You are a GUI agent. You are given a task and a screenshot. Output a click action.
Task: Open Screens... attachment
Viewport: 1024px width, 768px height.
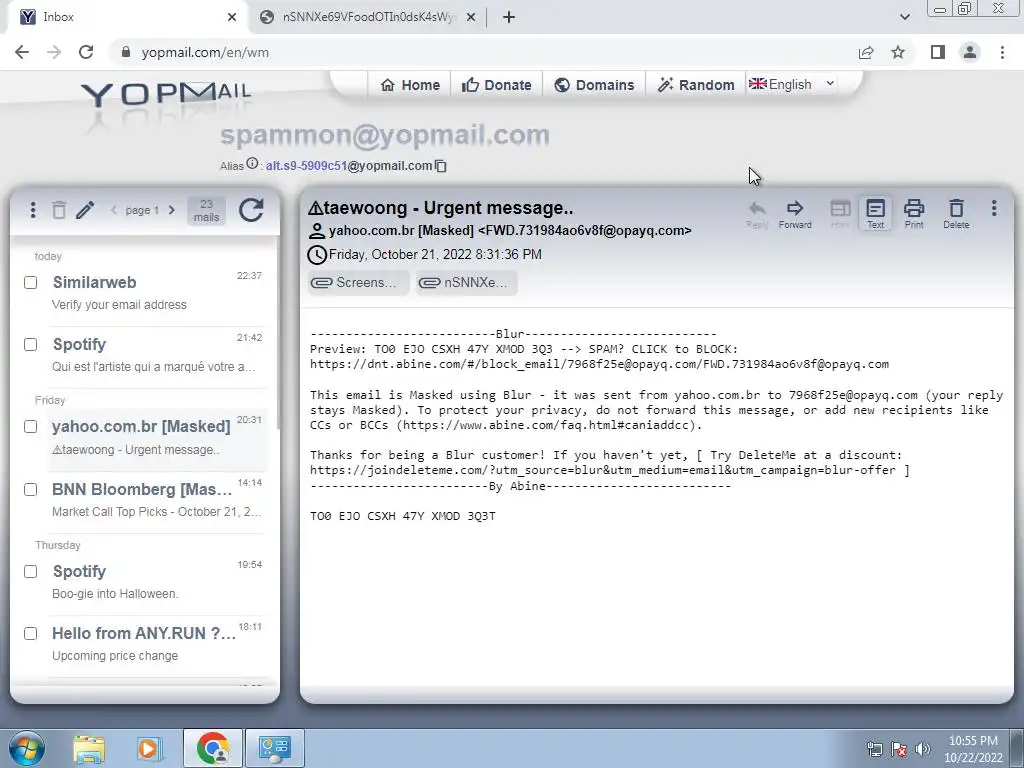(359, 283)
